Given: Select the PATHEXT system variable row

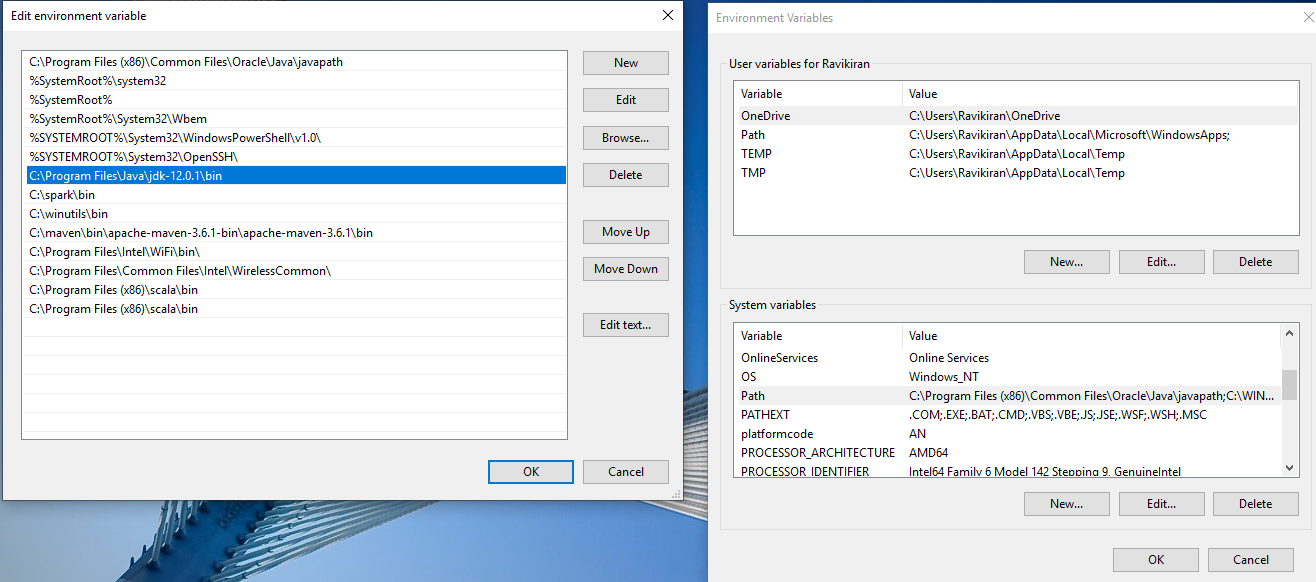Looking at the screenshot, I should [x=765, y=415].
